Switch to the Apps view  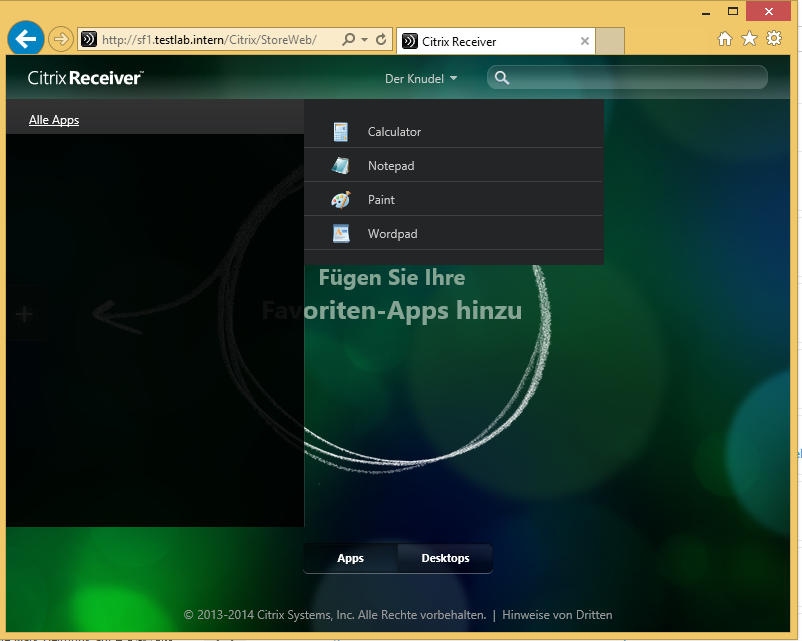point(350,558)
